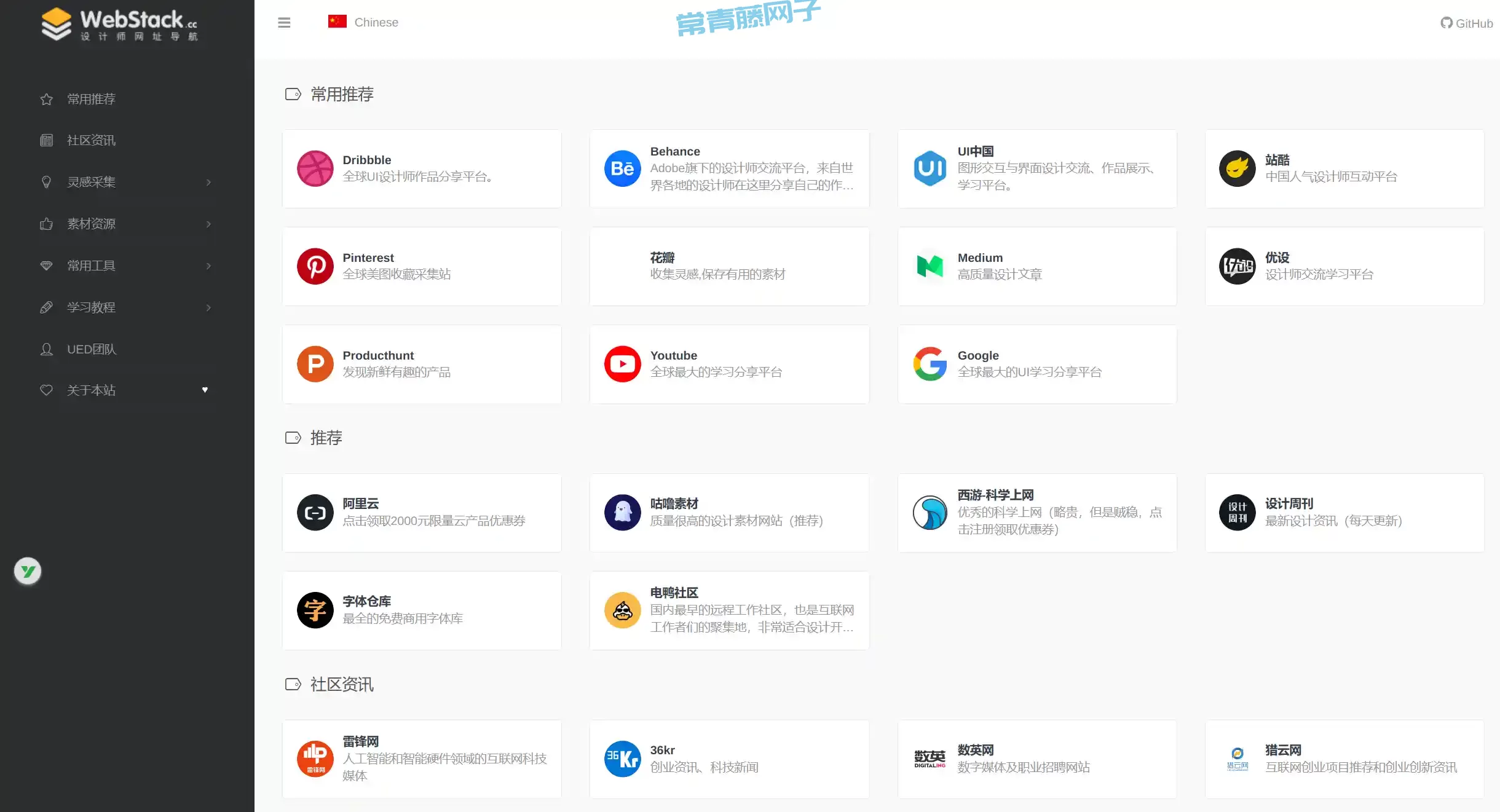Select 社区资讯 in the sidebar menu

coord(91,141)
